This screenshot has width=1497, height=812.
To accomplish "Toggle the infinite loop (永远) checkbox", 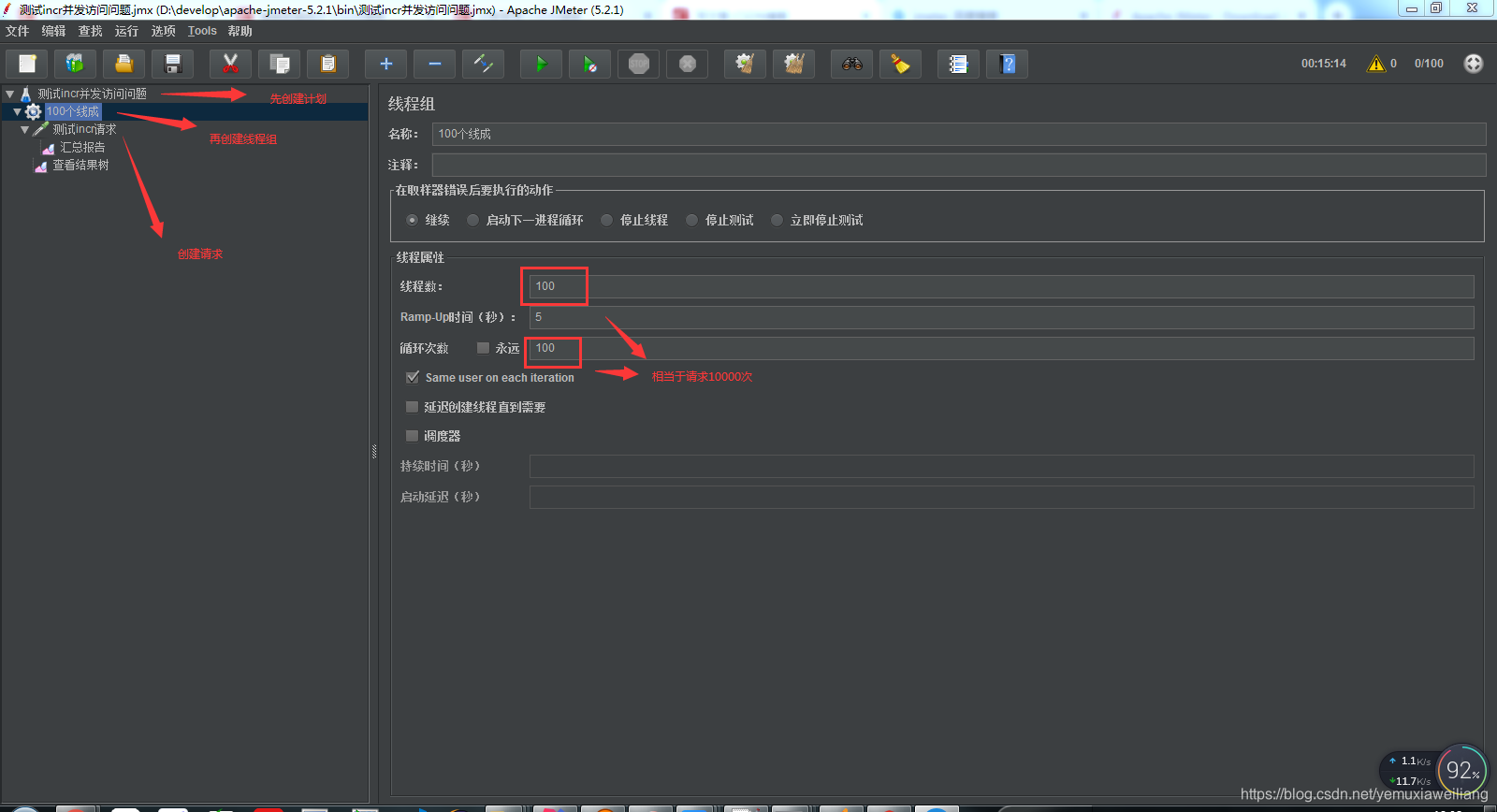I will pos(483,348).
